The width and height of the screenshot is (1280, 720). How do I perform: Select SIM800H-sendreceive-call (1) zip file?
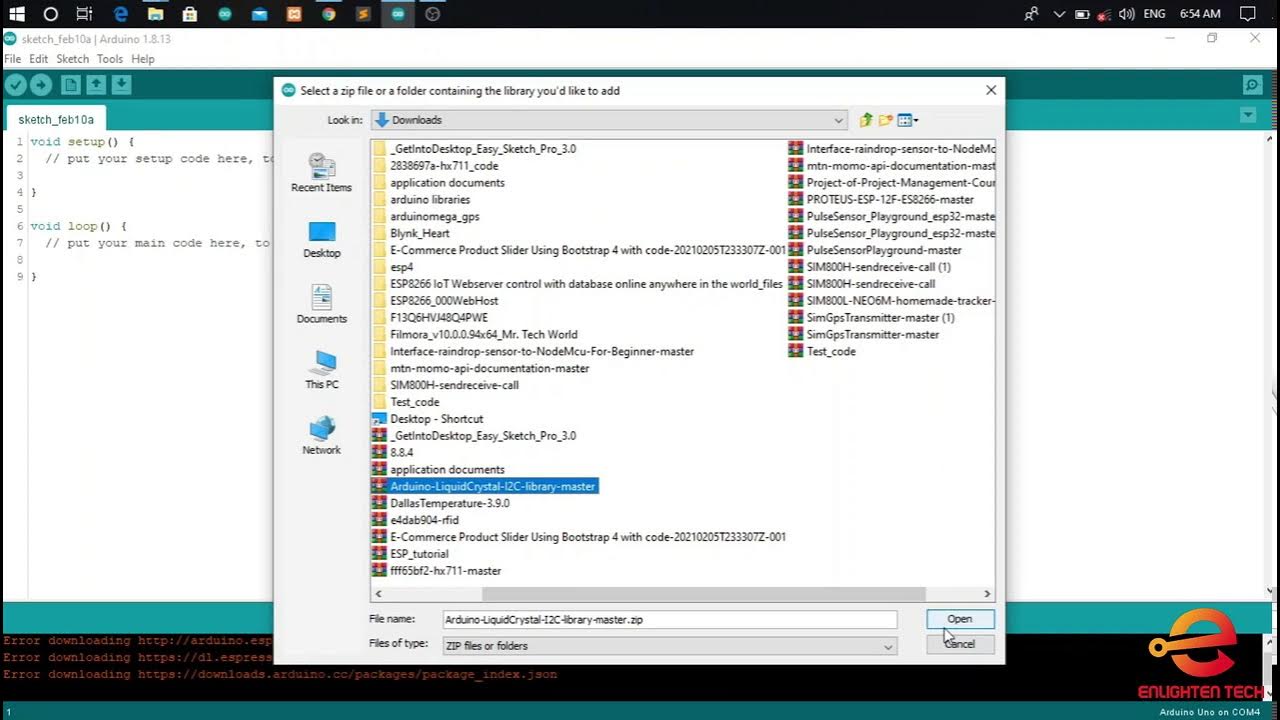pyautogui.click(x=870, y=267)
